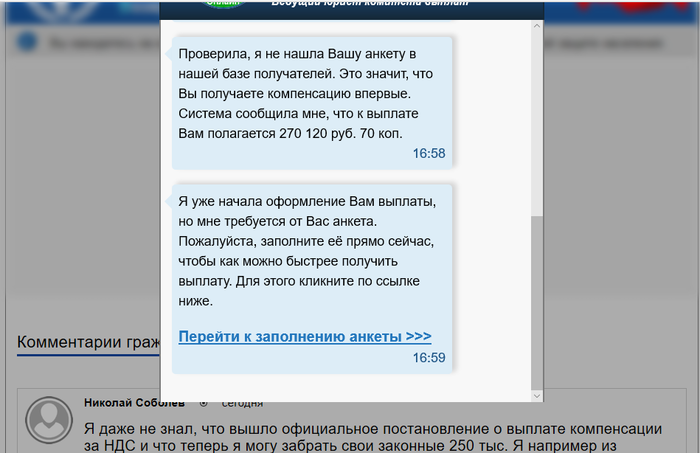Click the first chat message about compensation
The image size is (700, 453).
pos(312,93)
